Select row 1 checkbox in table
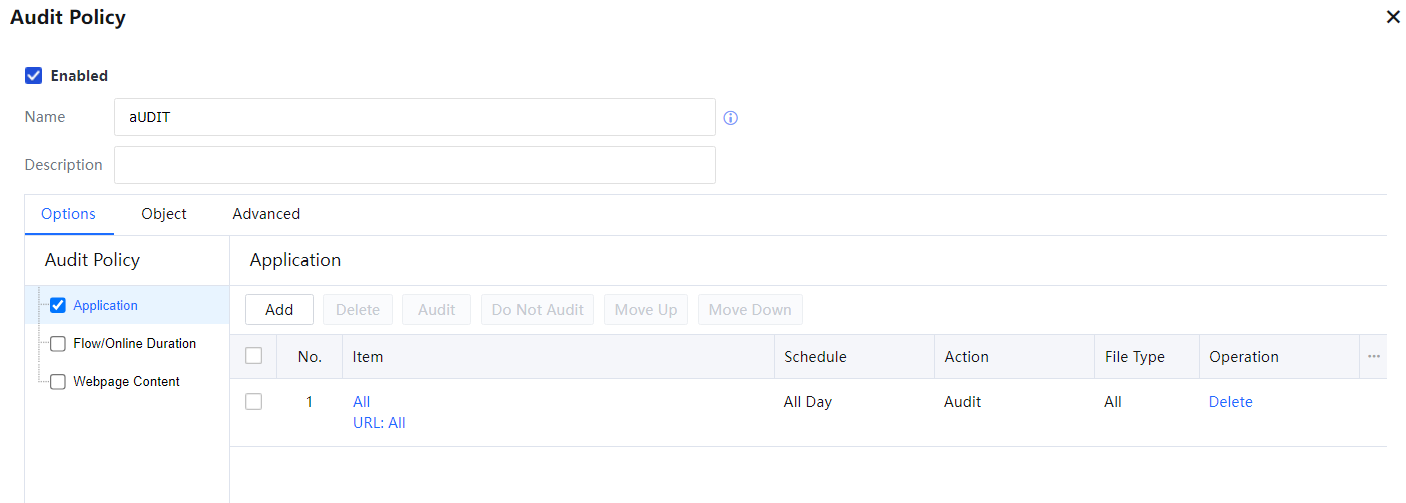 point(254,402)
